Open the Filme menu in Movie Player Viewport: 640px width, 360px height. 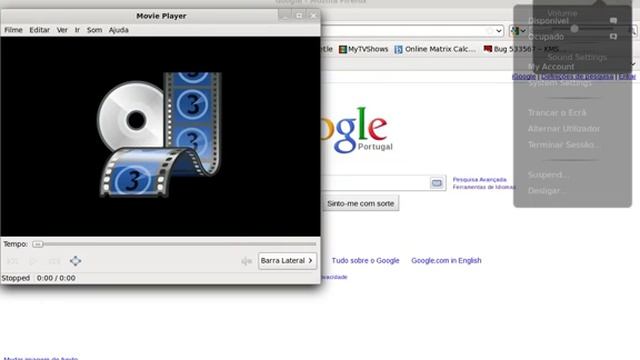tap(13, 30)
